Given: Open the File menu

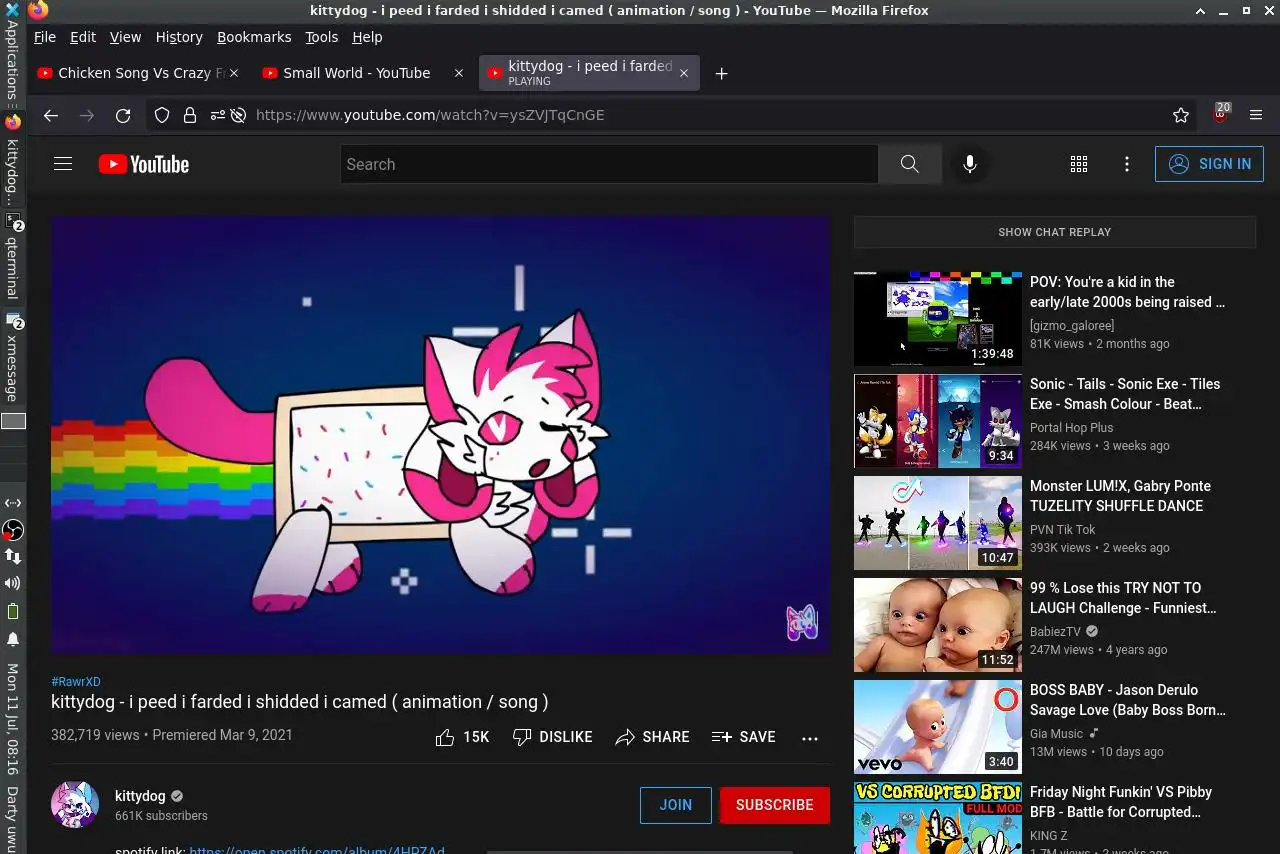Looking at the screenshot, I should tap(45, 37).
